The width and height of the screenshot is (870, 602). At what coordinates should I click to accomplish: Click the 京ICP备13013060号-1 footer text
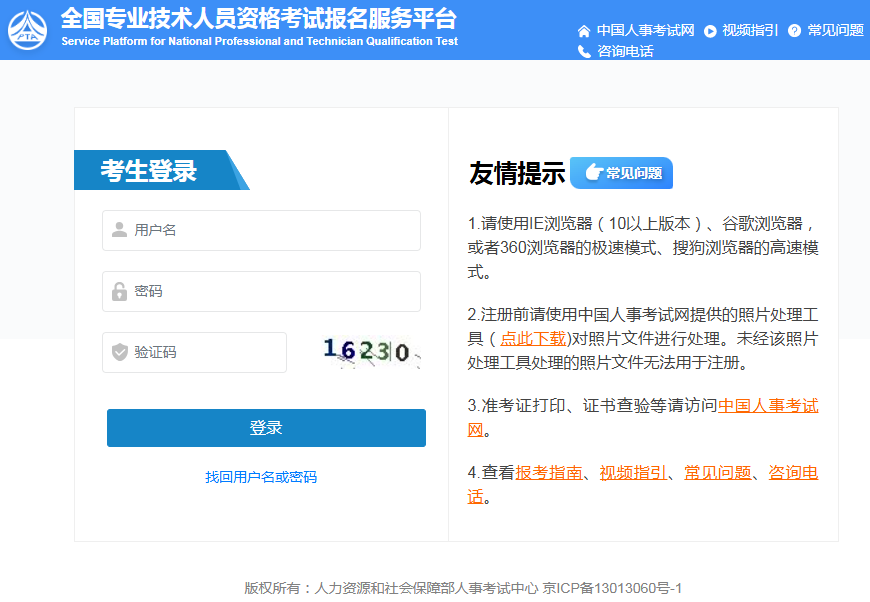[612, 588]
